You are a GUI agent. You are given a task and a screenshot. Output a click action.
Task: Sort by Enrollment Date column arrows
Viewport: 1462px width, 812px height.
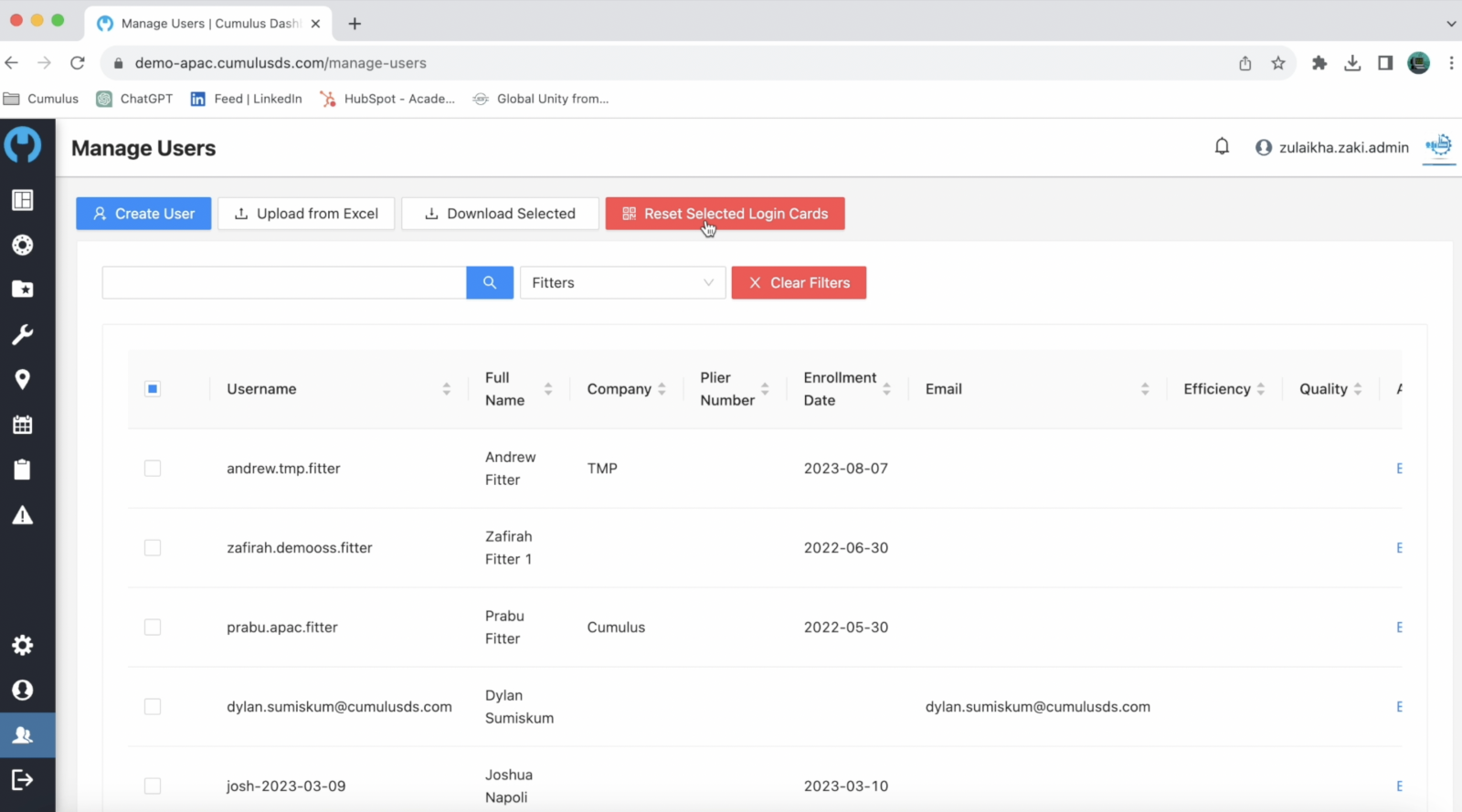[x=886, y=389]
